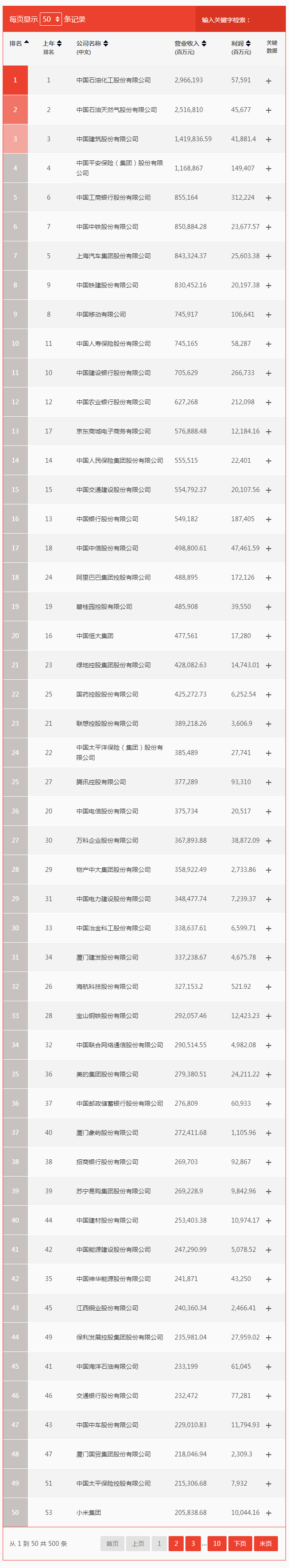
Task: Click the 首页 first page button
Action: [x=112, y=1543]
